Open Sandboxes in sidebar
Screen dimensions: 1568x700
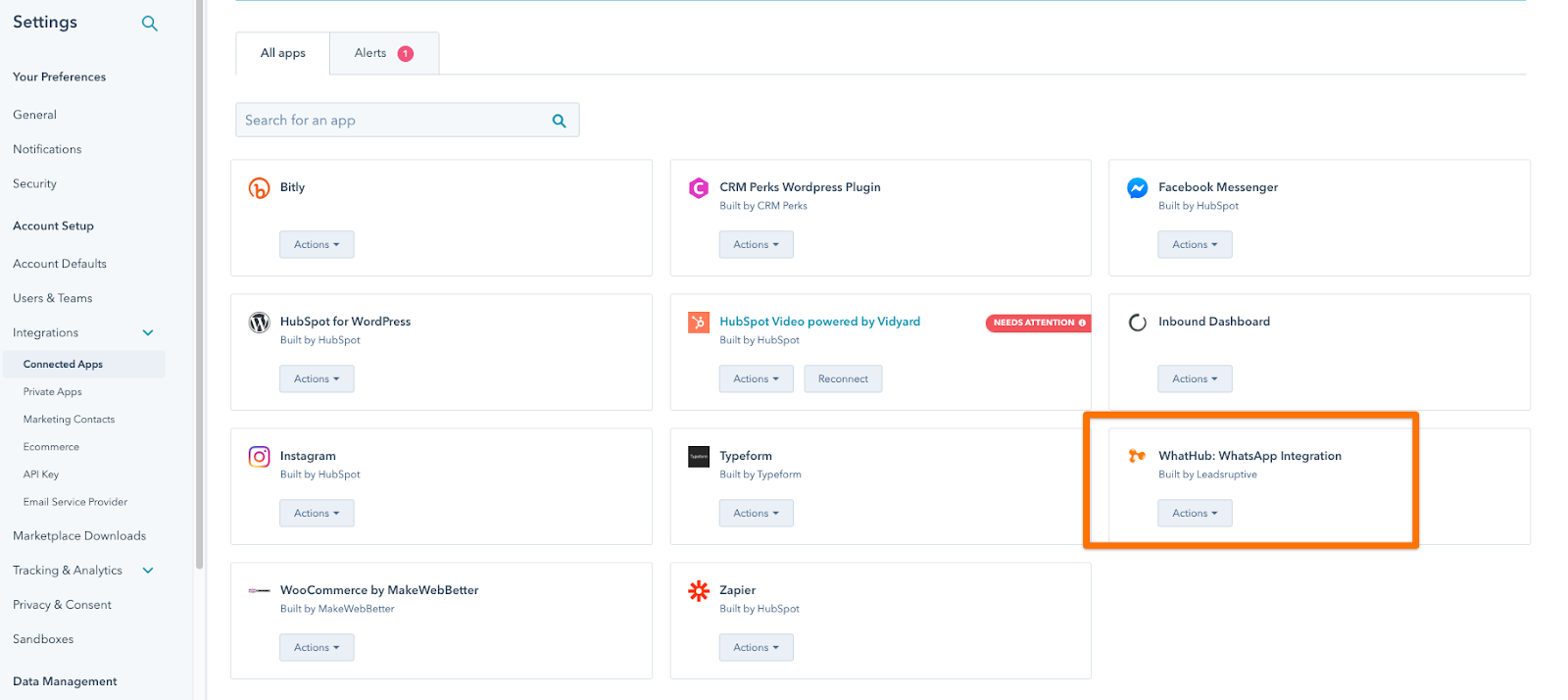coord(43,639)
